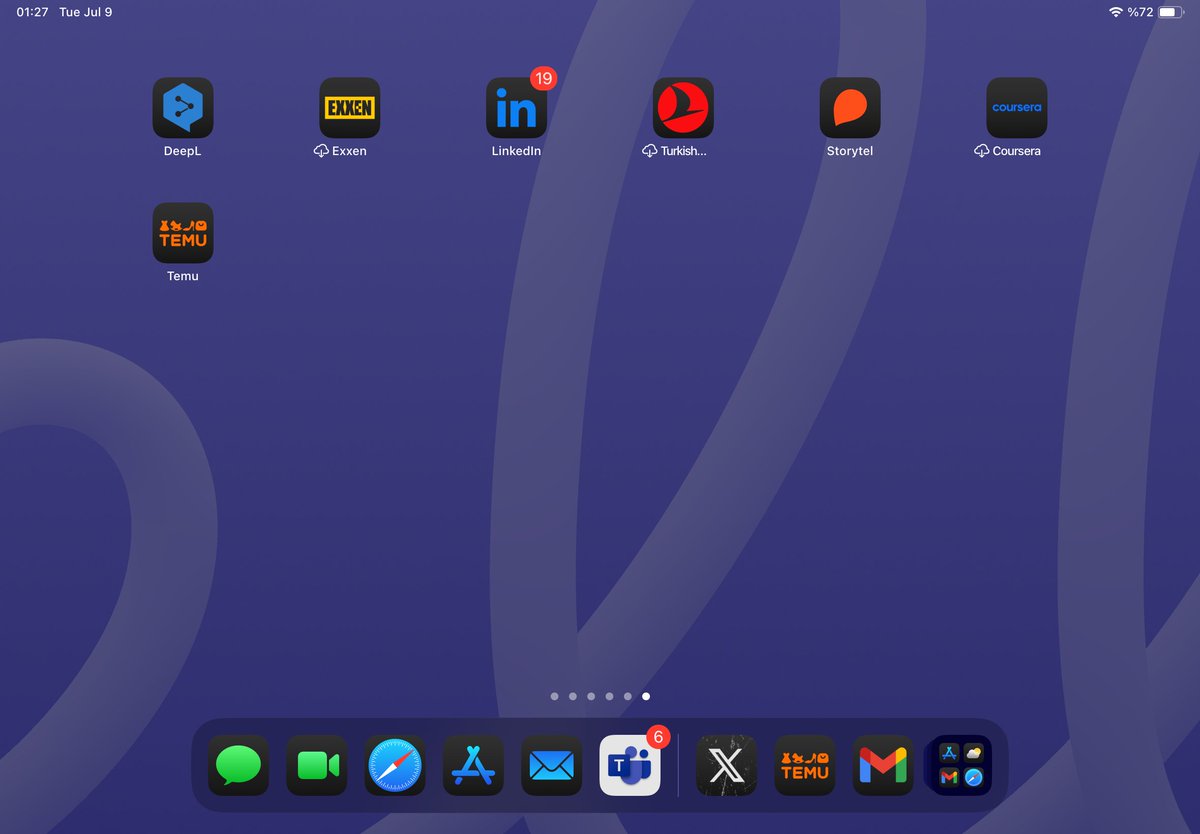
Task: Open the DeepL translator app
Action: (x=183, y=108)
